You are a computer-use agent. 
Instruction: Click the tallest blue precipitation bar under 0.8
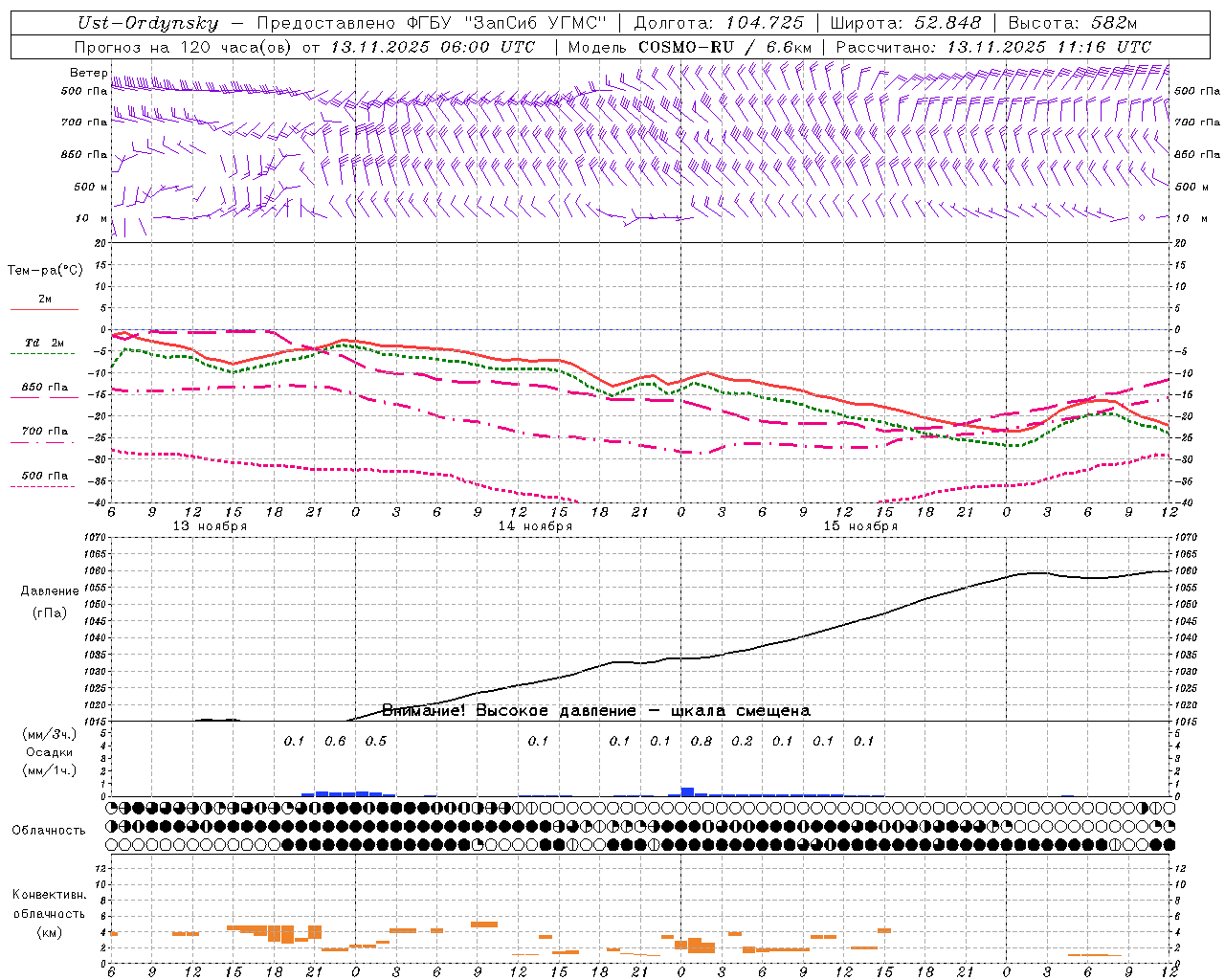687,791
